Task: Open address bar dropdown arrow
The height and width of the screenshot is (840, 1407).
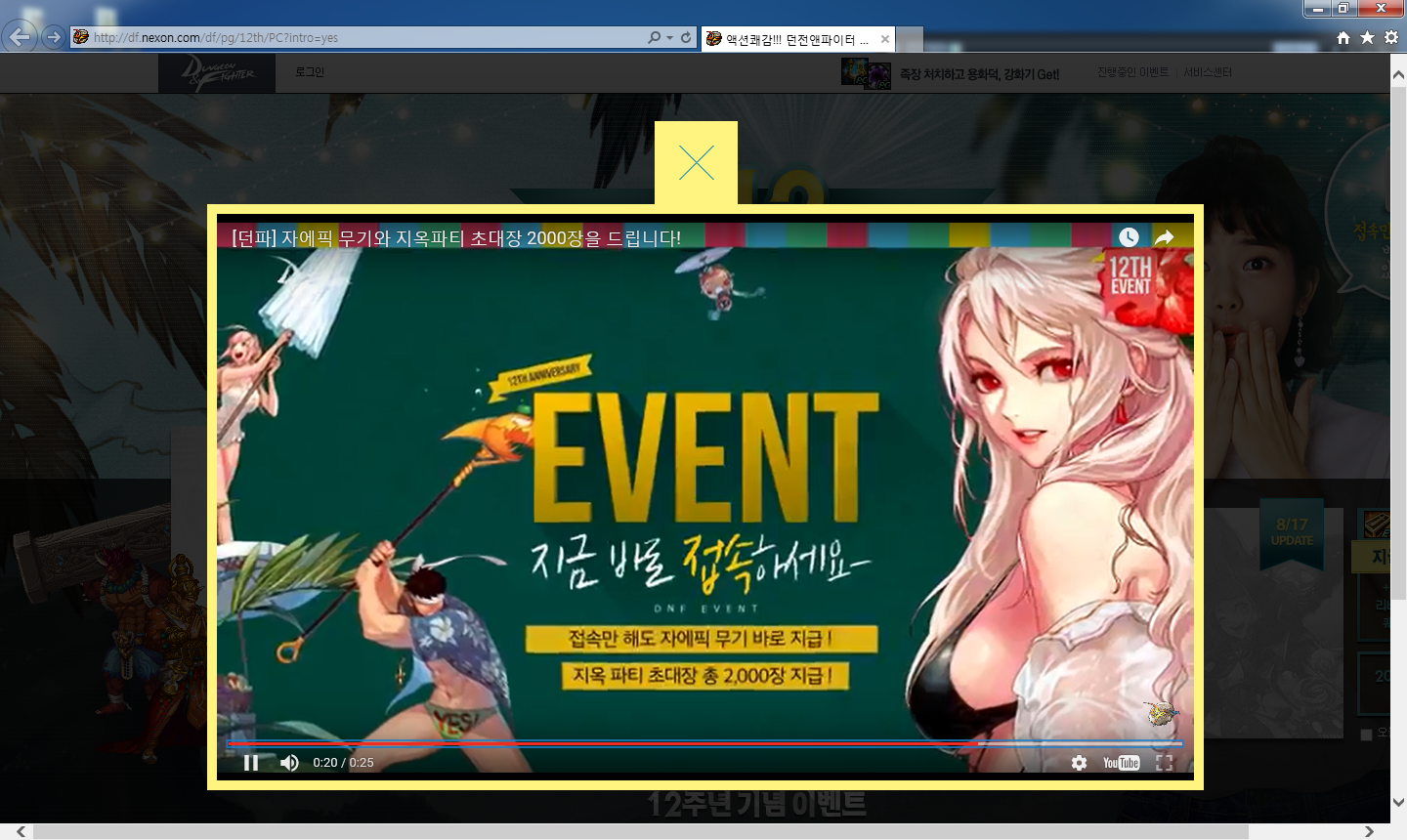Action: (x=669, y=38)
